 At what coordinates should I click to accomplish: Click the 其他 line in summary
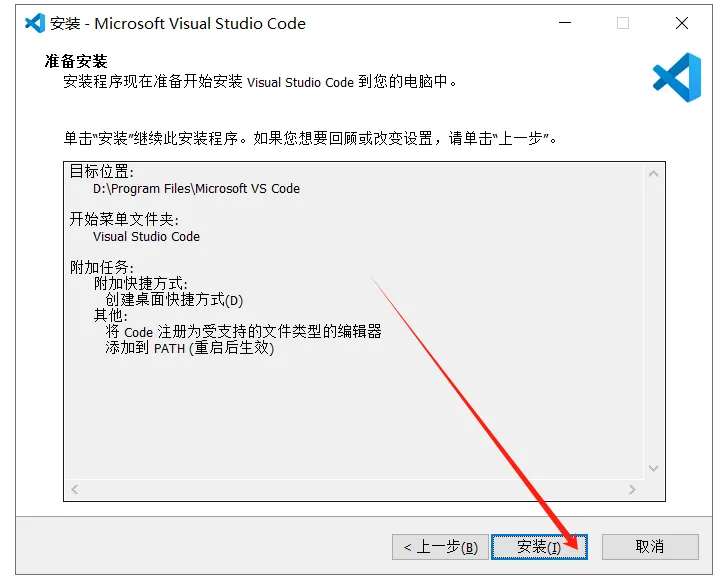111,315
